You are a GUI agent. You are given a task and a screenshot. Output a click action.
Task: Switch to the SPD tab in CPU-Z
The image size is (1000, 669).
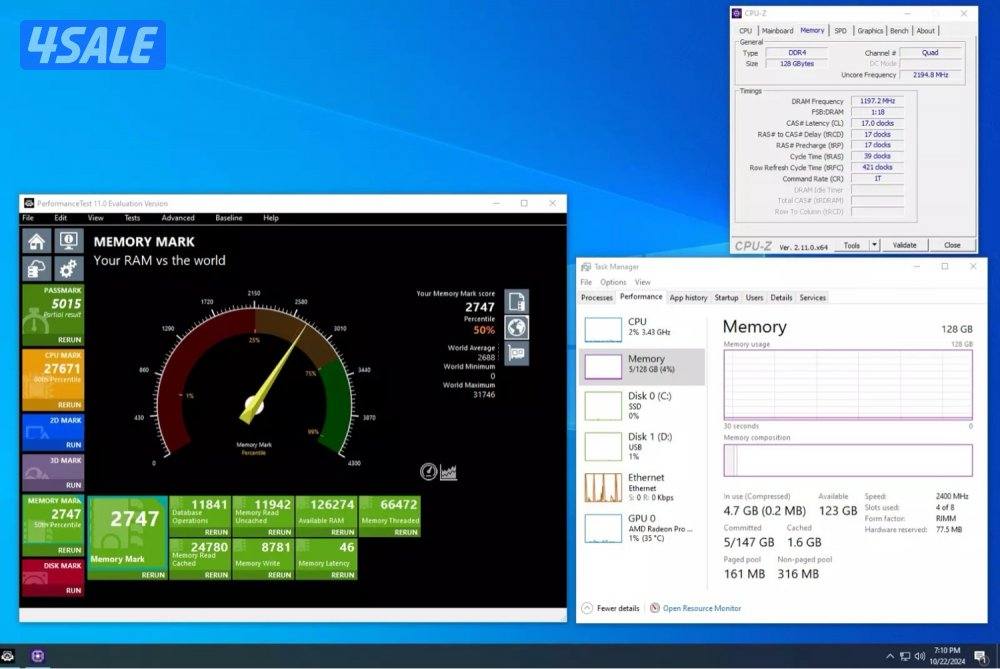pos(840,31)
